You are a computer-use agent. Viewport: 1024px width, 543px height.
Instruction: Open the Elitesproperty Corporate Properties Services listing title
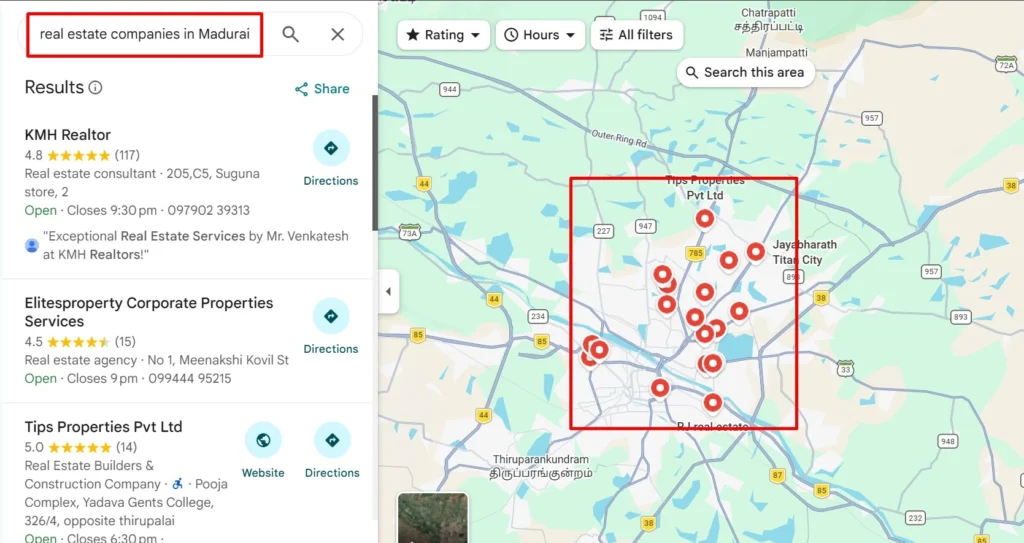149,312
